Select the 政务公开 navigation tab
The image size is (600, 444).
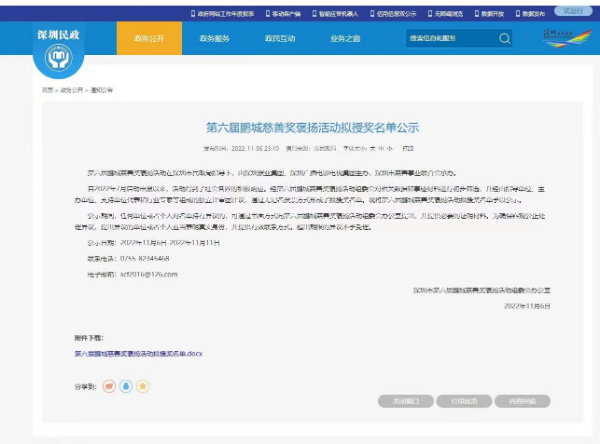click(150, 38)
